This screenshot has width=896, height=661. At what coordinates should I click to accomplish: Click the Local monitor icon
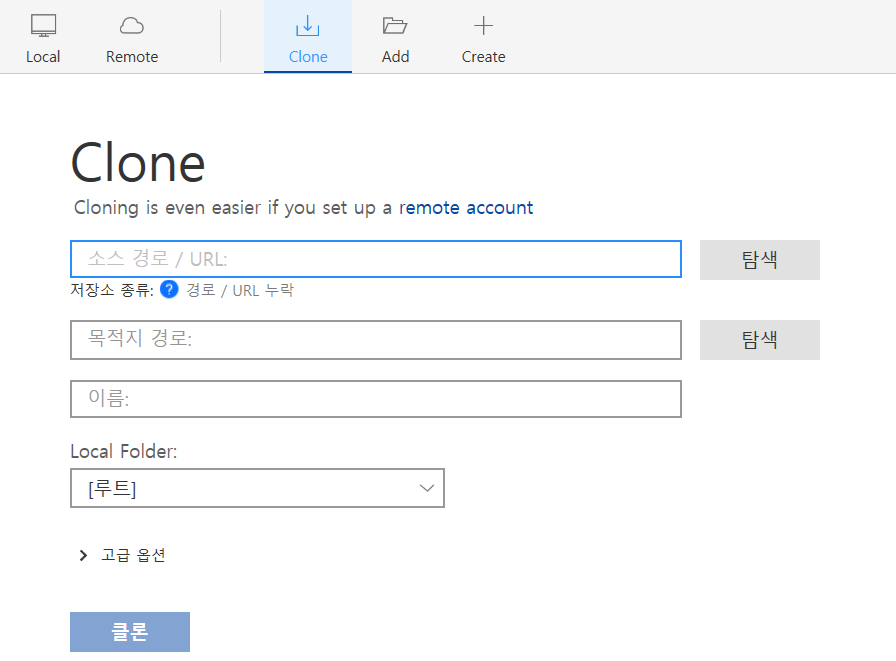click(x=43, y=26)
